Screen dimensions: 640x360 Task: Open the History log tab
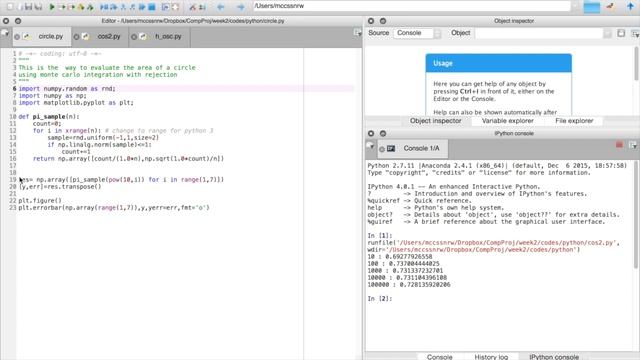(x=491, y=356)
